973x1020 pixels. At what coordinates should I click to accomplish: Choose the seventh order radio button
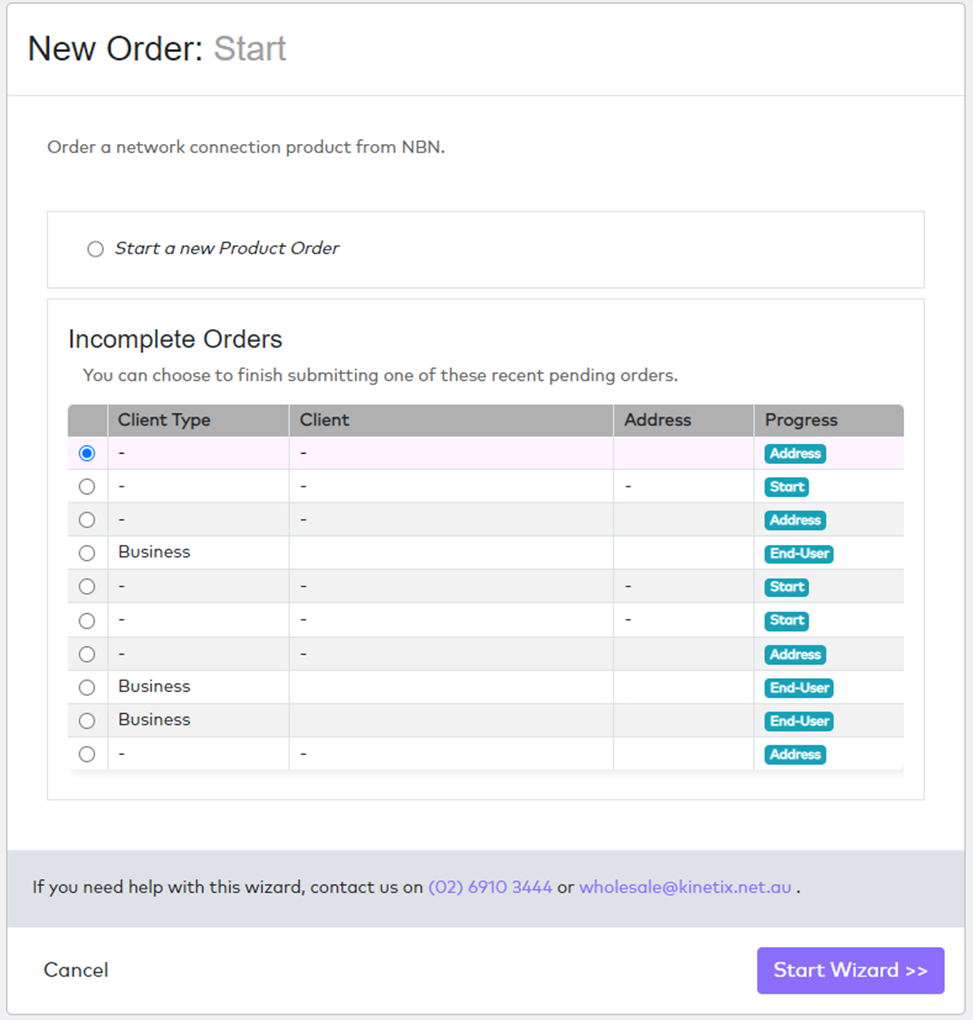[x=87, y=654]
